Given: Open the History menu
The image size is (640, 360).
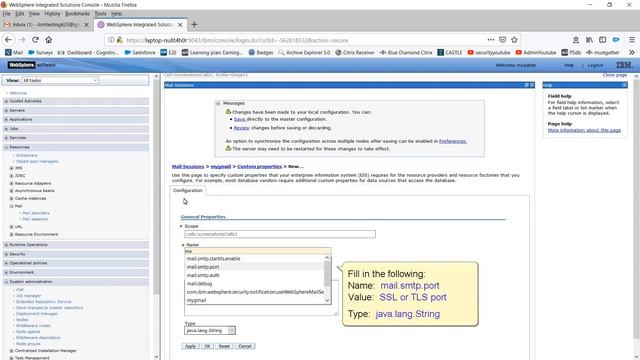Looking at the screenshot, I should click(x=52, y=13).
